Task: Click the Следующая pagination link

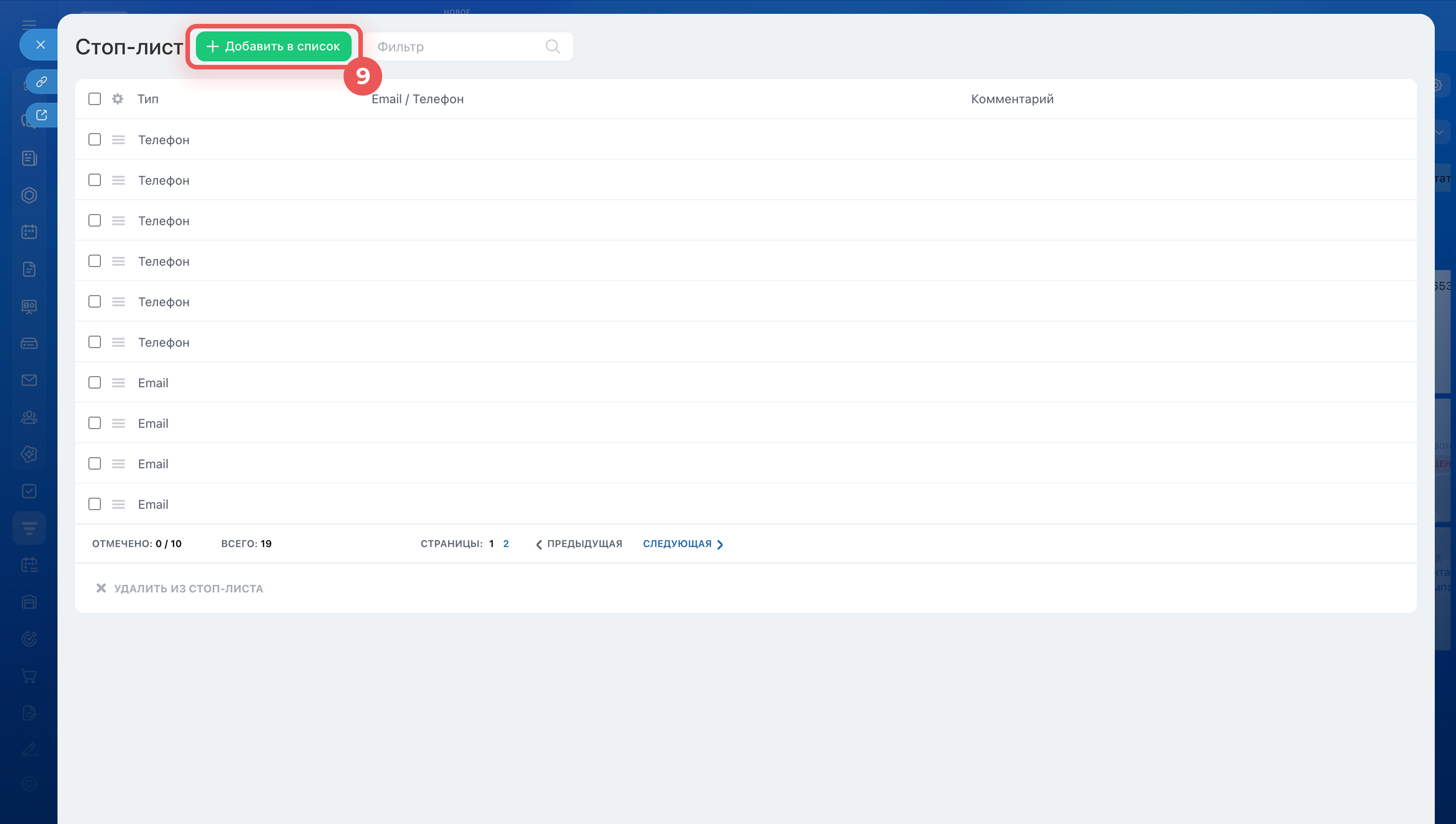Action: click(683, 544)
